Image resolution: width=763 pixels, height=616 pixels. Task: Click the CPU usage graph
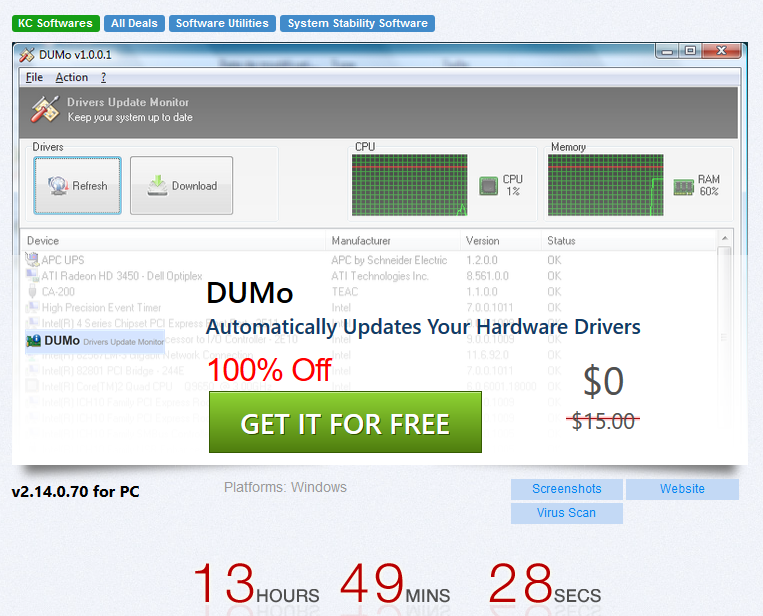(x=409, y=185)
